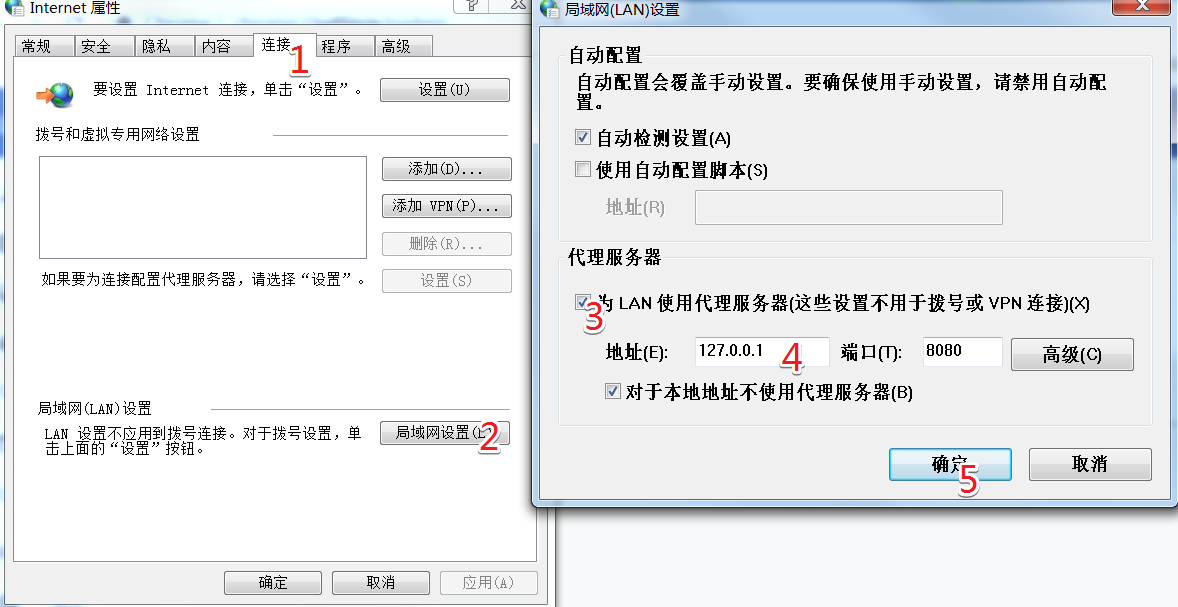Click the proxy 地址 field containing 127.0.0.1
The height and width of the screenshot is (607, 1178).
(x=762, y=352)
